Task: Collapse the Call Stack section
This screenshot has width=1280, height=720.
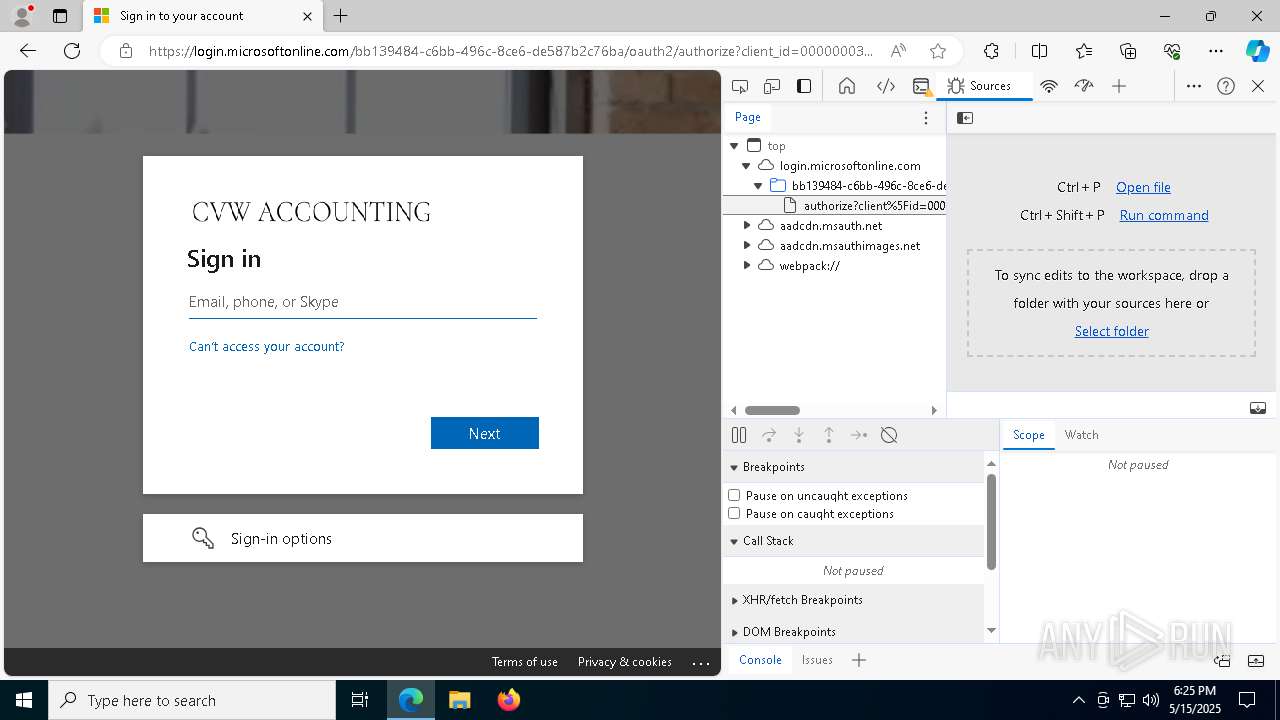Action: coord(853,541)
